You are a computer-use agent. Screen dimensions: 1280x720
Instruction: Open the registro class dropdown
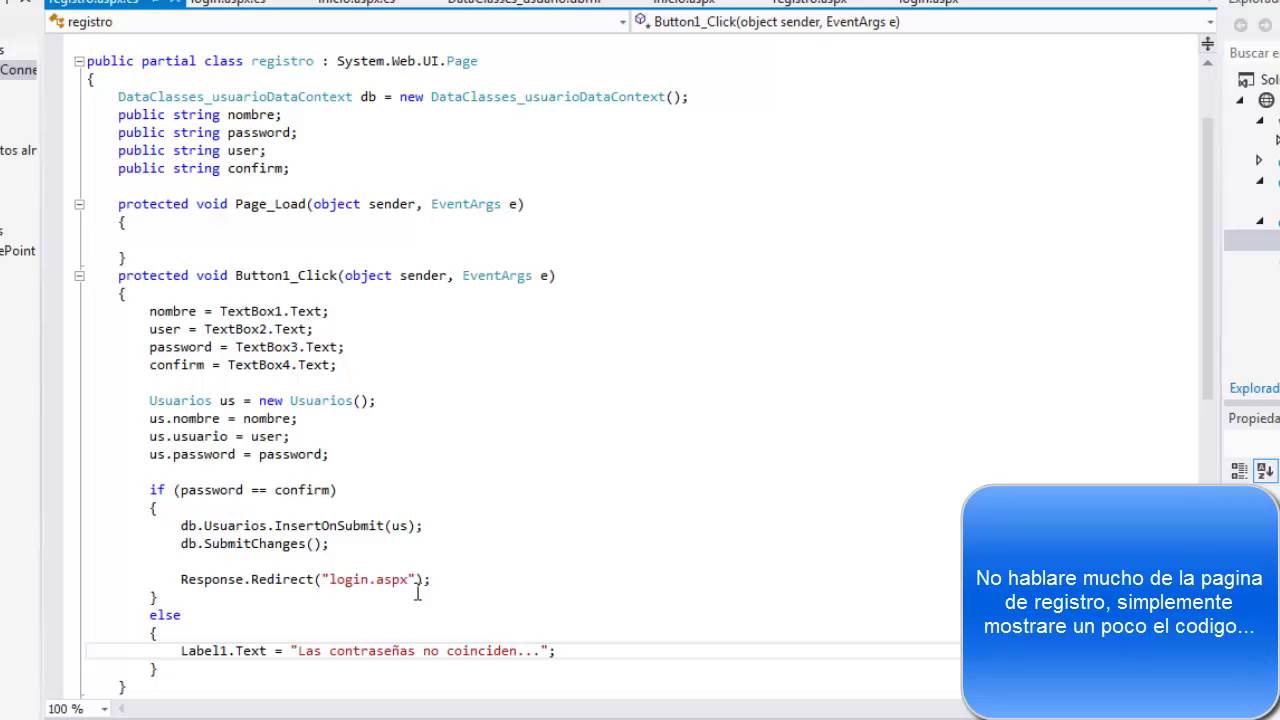tap(622, 22)
